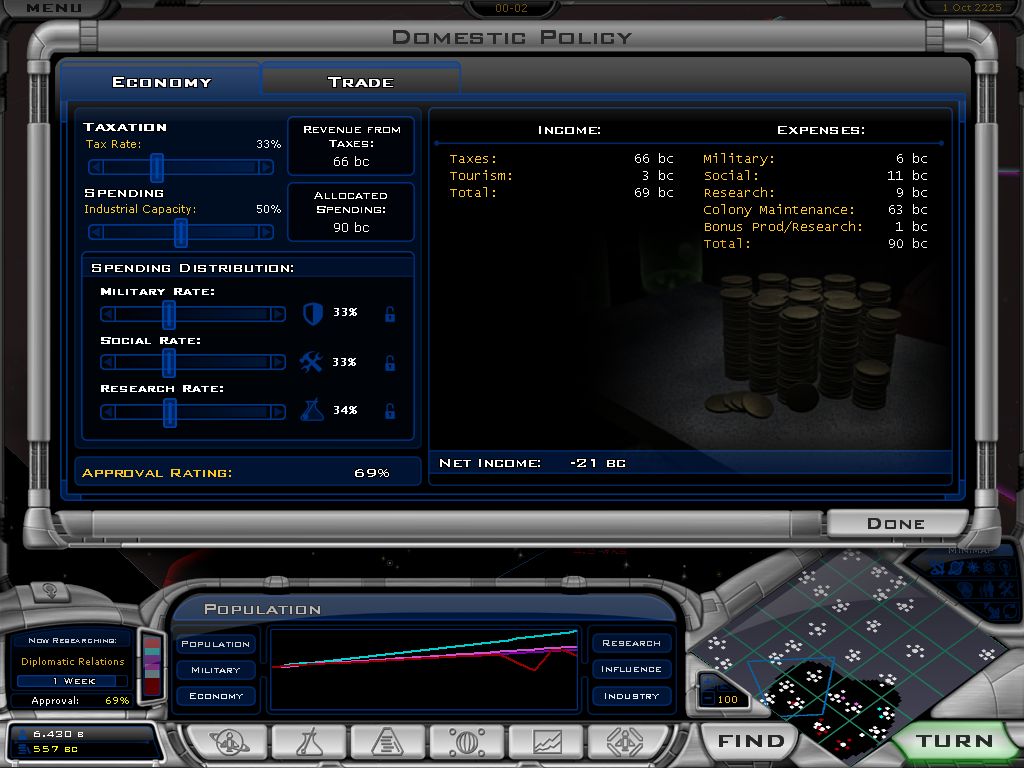Click the 1 Week research progress bar
Screen dimensions: 1024x768
[72, 681]
